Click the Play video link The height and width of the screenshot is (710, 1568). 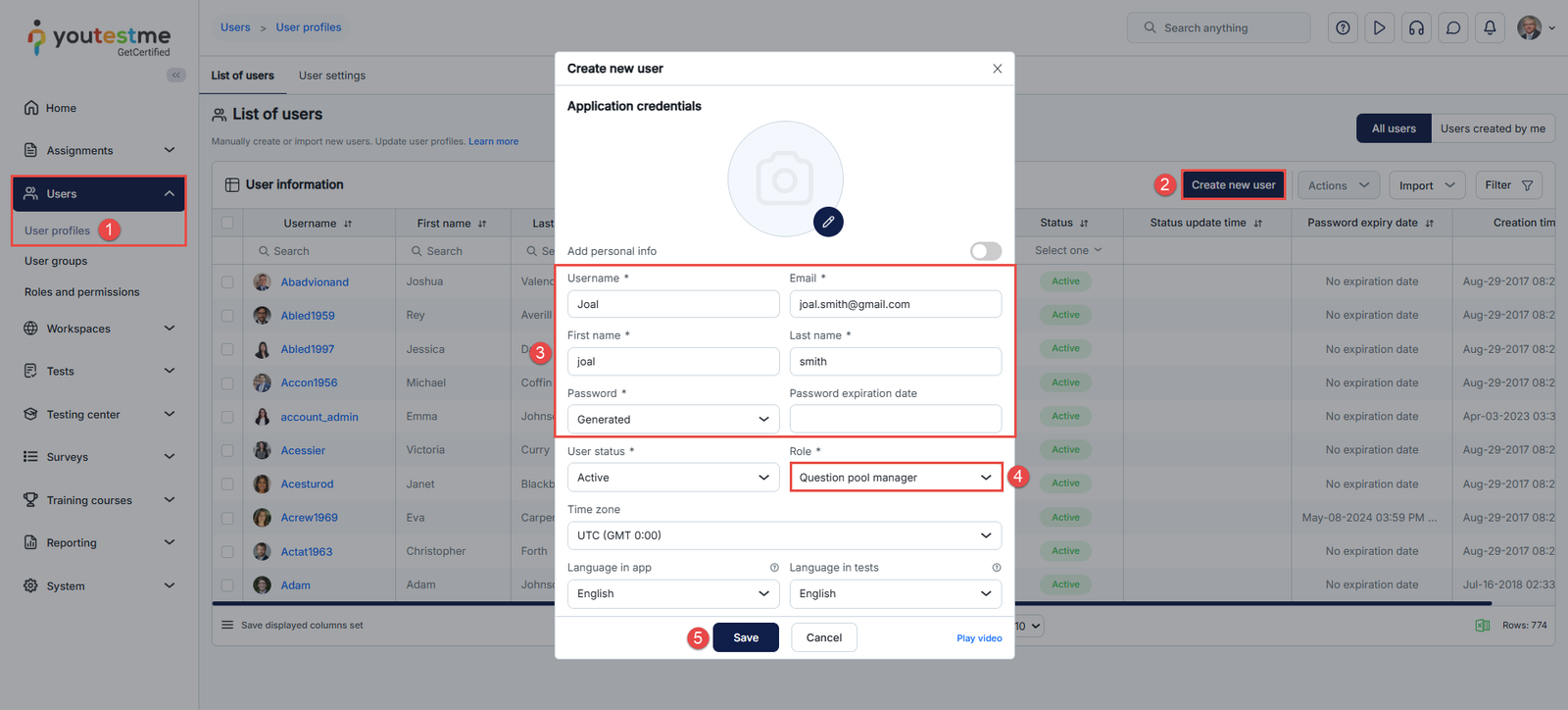pyautogui.click(x=979, y=638)
